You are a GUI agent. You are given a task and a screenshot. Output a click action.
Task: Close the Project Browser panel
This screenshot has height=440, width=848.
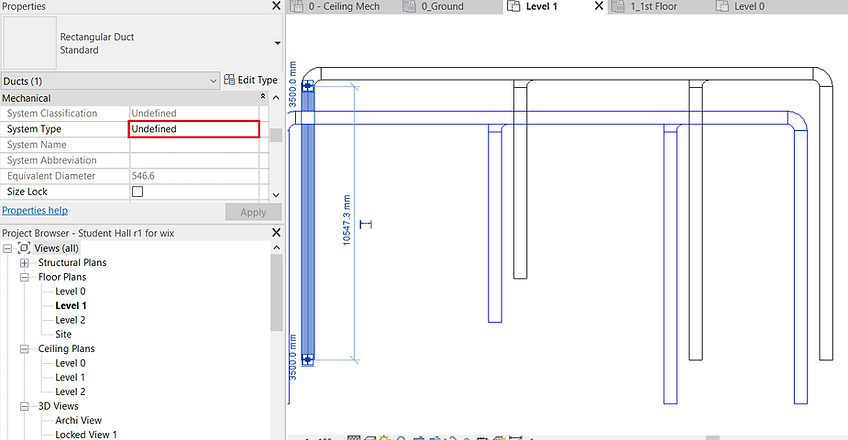tap(276, 232)
